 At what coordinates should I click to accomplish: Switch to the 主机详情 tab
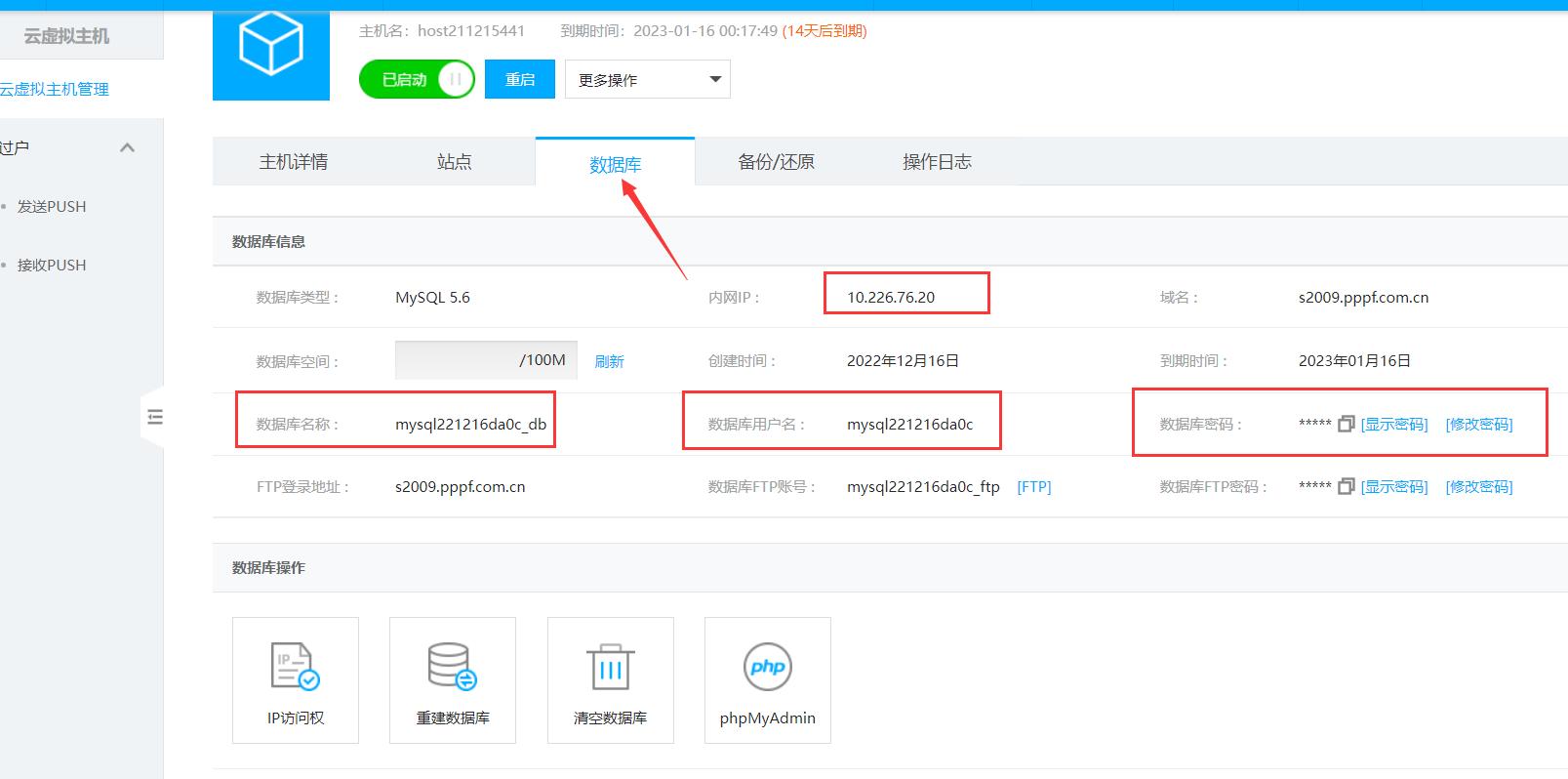(293, 162)
